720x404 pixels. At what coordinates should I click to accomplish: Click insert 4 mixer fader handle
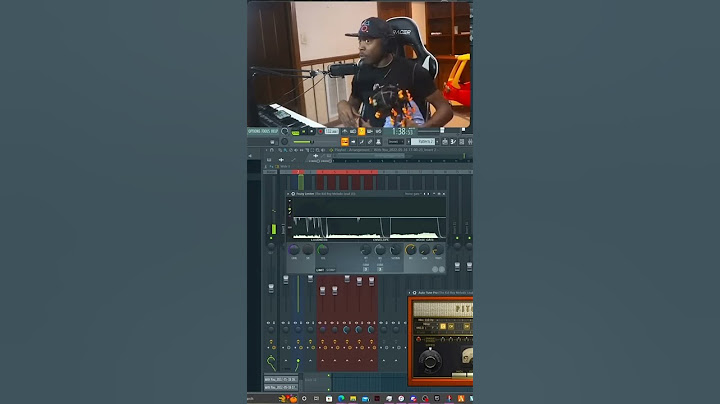[322, 291]
